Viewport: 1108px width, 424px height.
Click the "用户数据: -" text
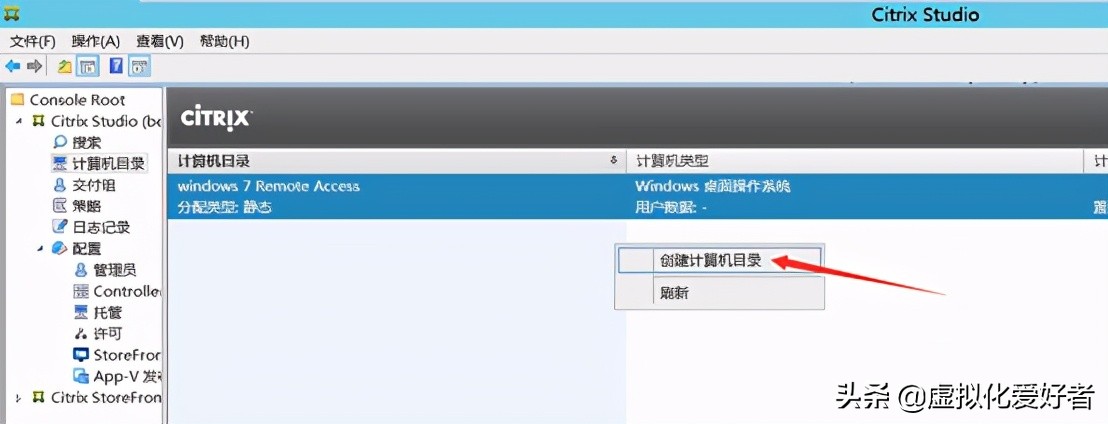coord(671,208)
